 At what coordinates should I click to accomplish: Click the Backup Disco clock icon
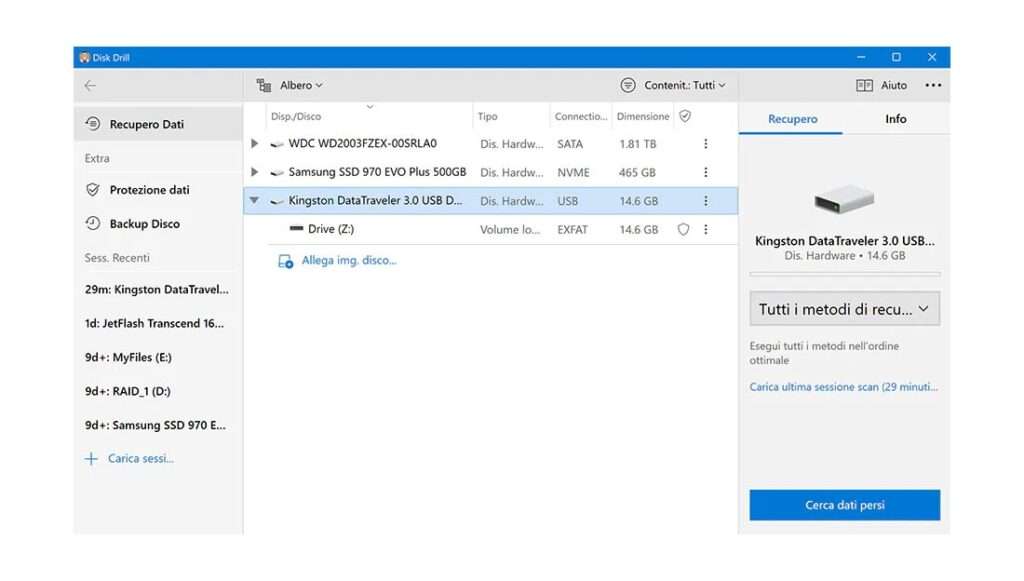coord(93,223)
